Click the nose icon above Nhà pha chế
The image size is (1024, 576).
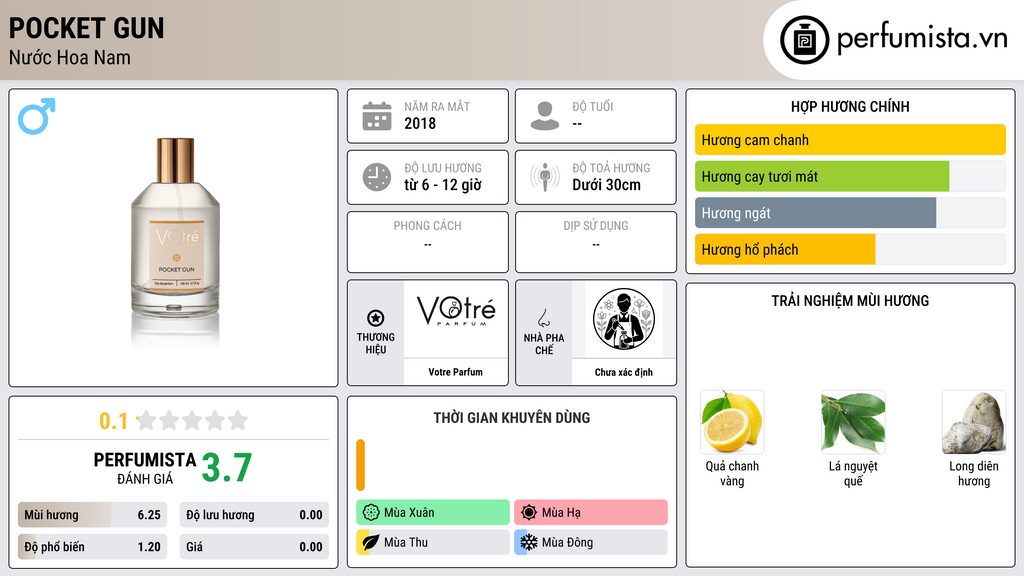[543, 318]
